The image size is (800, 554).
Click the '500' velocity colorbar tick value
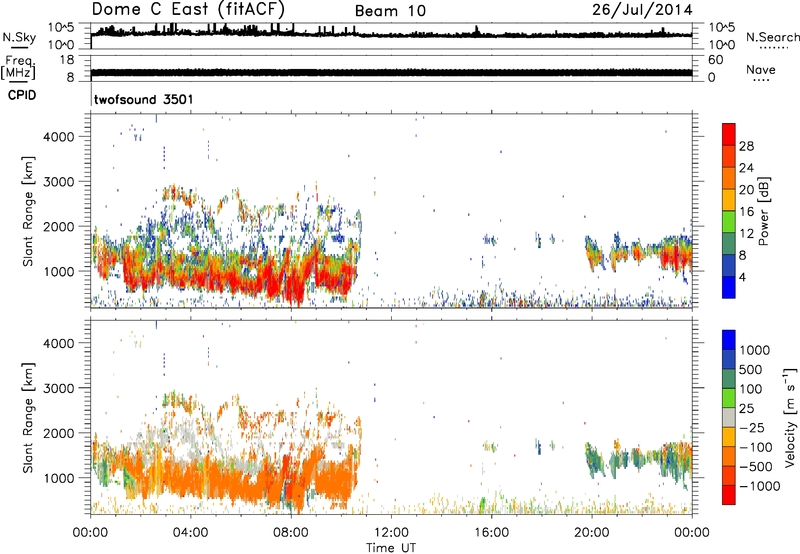click(x=751, y=369)
